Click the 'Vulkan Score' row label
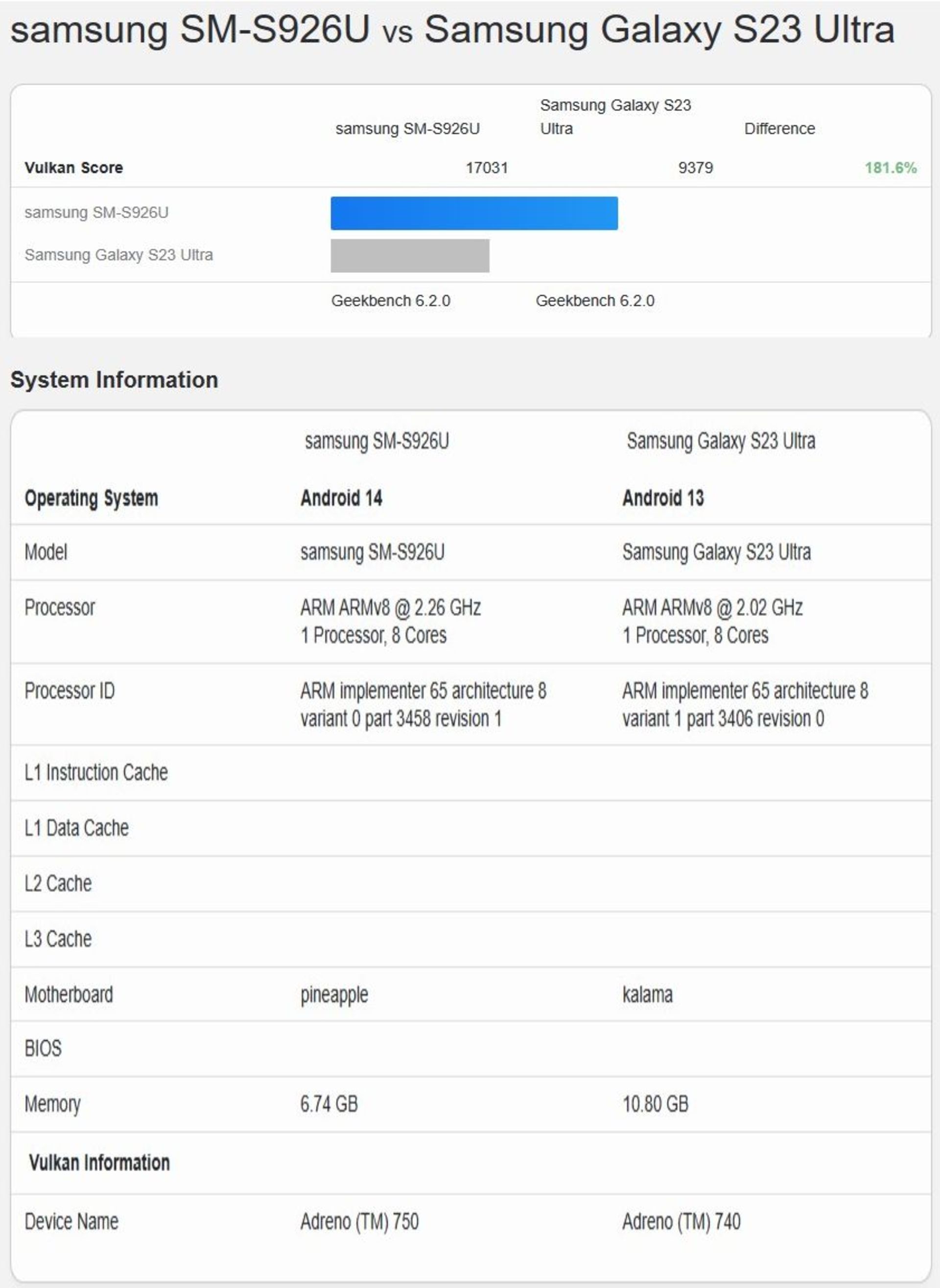 pyautogui.click(x=74, y=168)
